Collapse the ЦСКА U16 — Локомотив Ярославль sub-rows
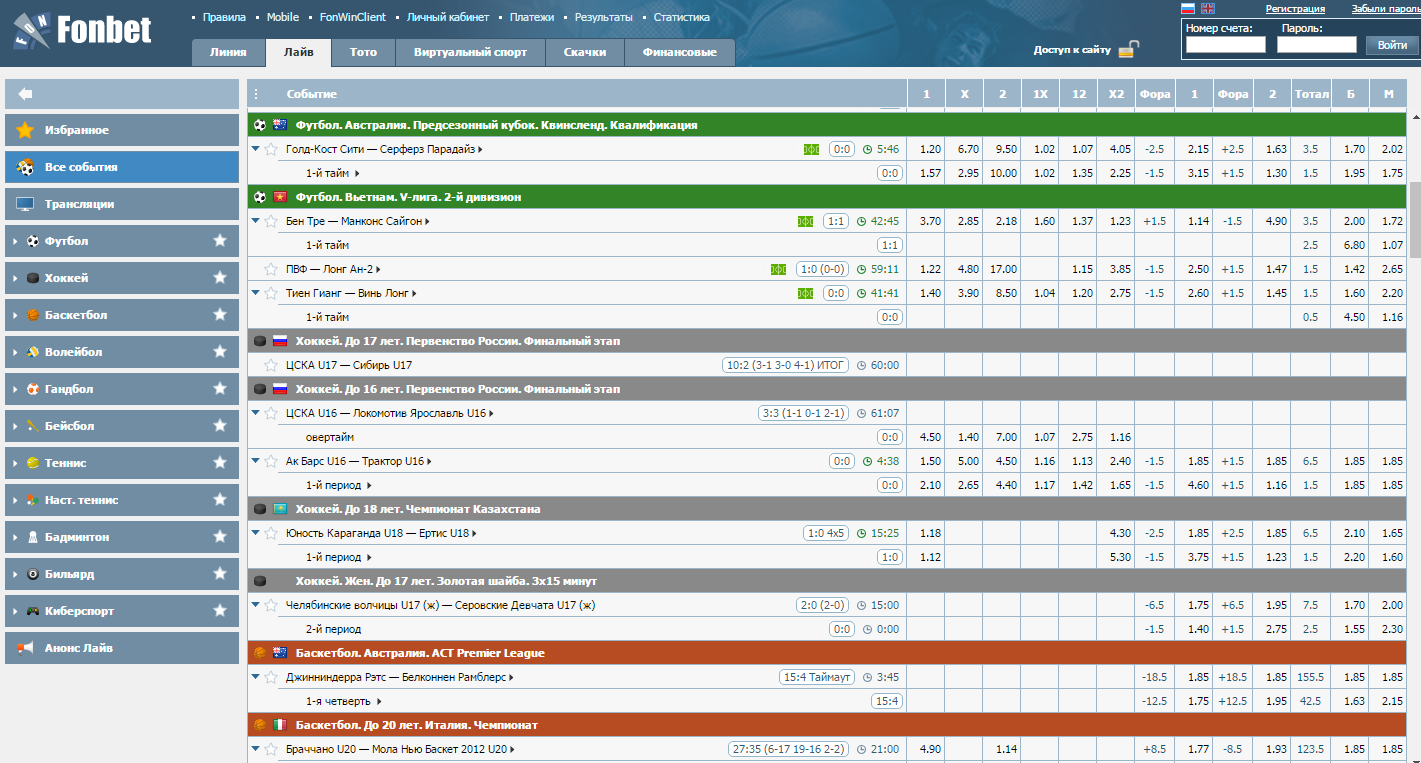Viewport: 1421px width, 763px height. [256, 413]
